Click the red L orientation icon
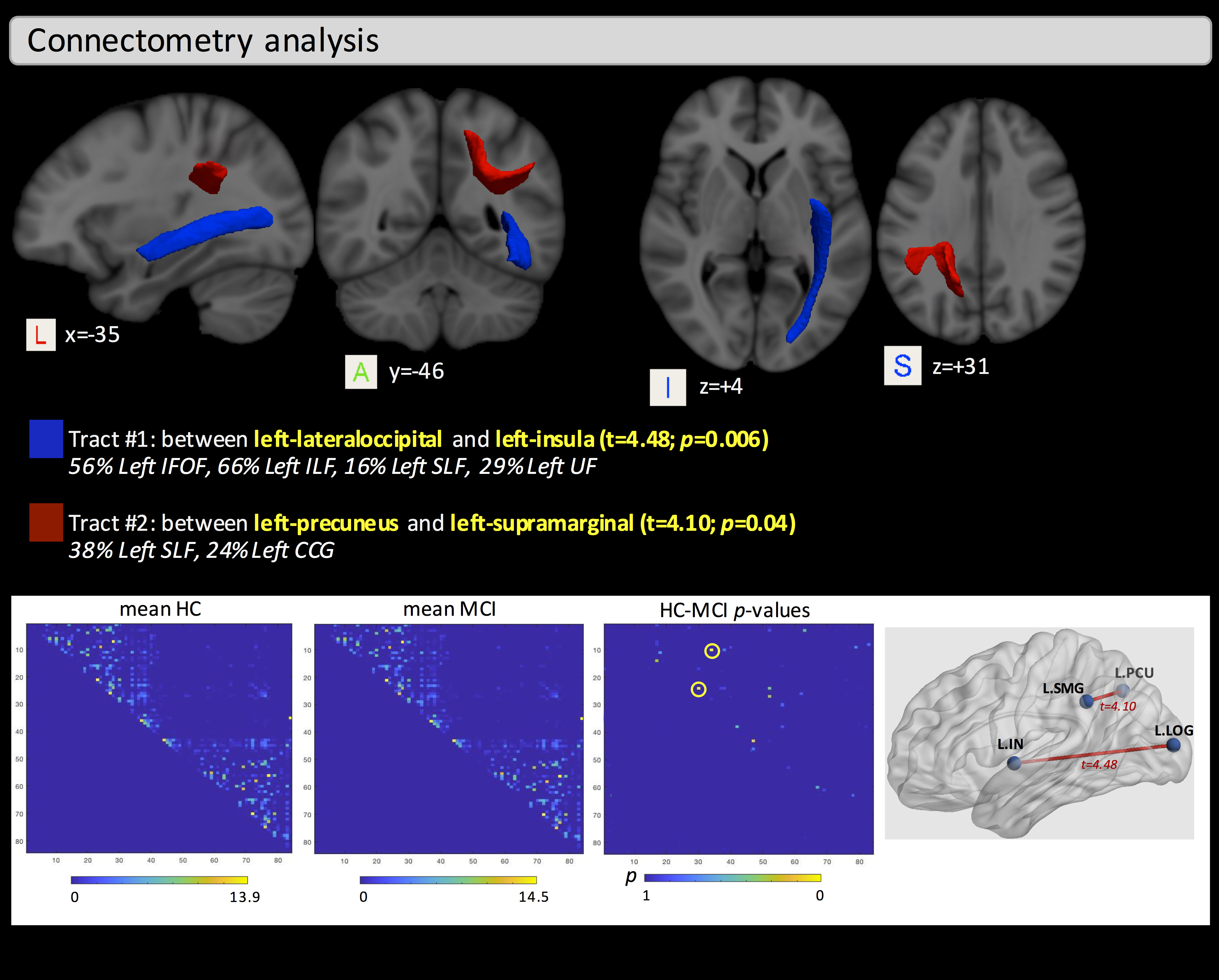 tap(41, 335)
